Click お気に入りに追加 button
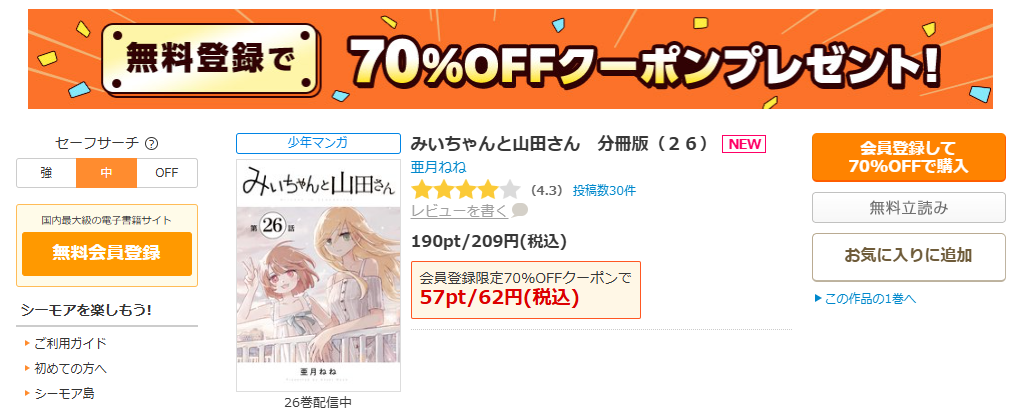Screen dimensions: 1014x410 [x=909, y=257]
